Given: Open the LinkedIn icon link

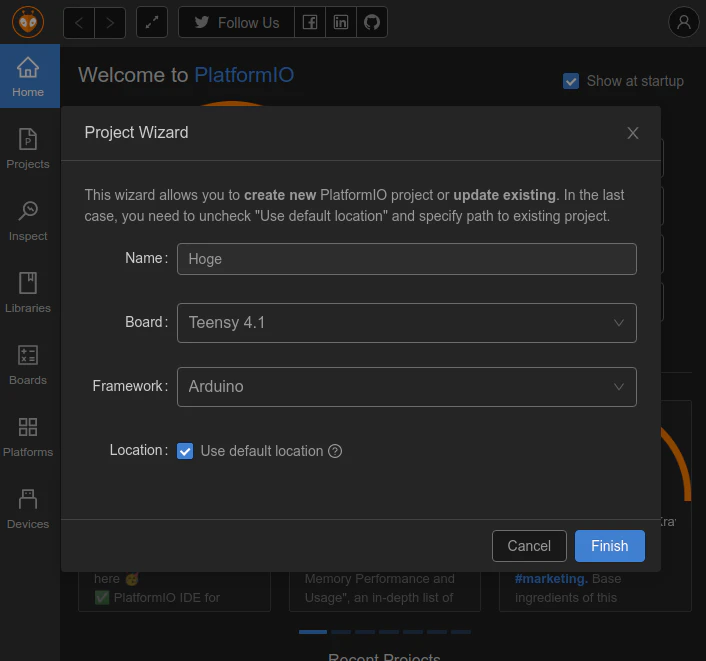Looking at the screenshot, I should pos(341,22).
